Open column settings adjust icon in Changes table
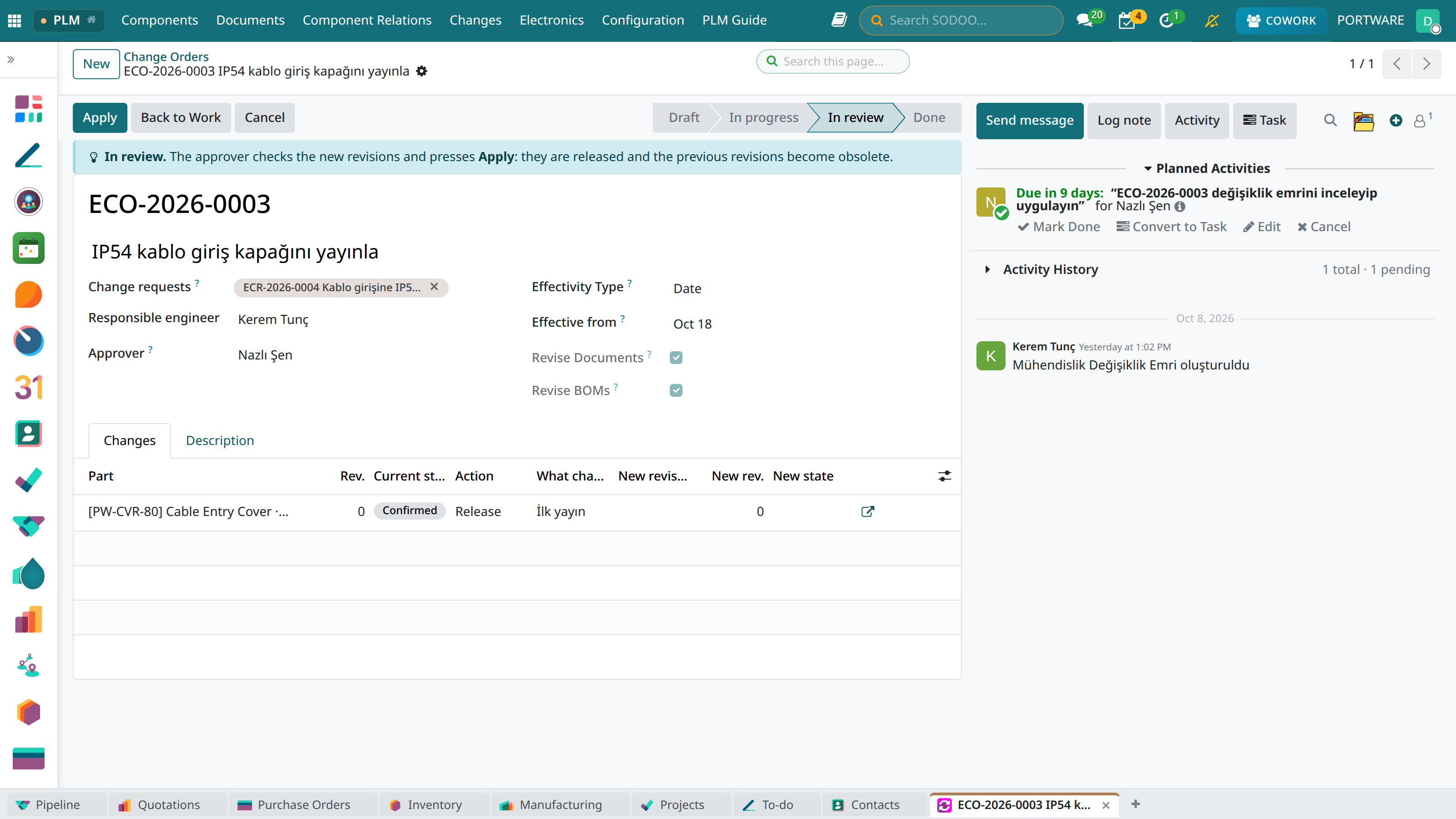Image resolution: width=1456 pixels, height=819 pixels. point(945,476)
